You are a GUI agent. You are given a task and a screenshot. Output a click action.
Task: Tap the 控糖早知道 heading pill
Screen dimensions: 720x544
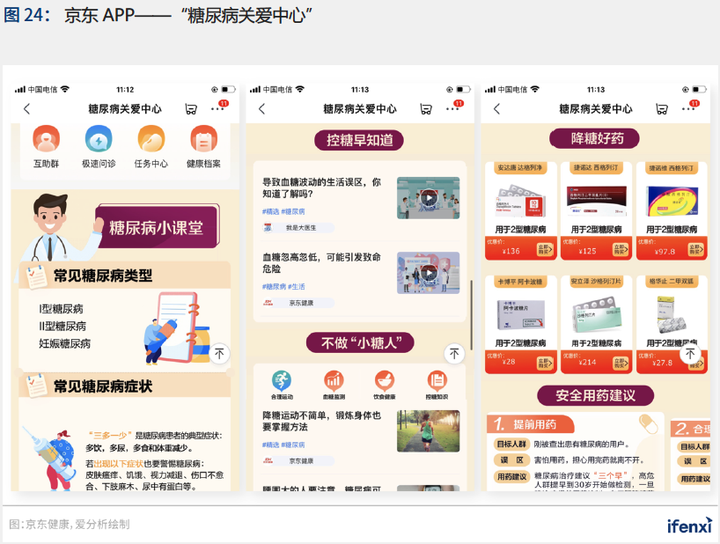[359, 140]
